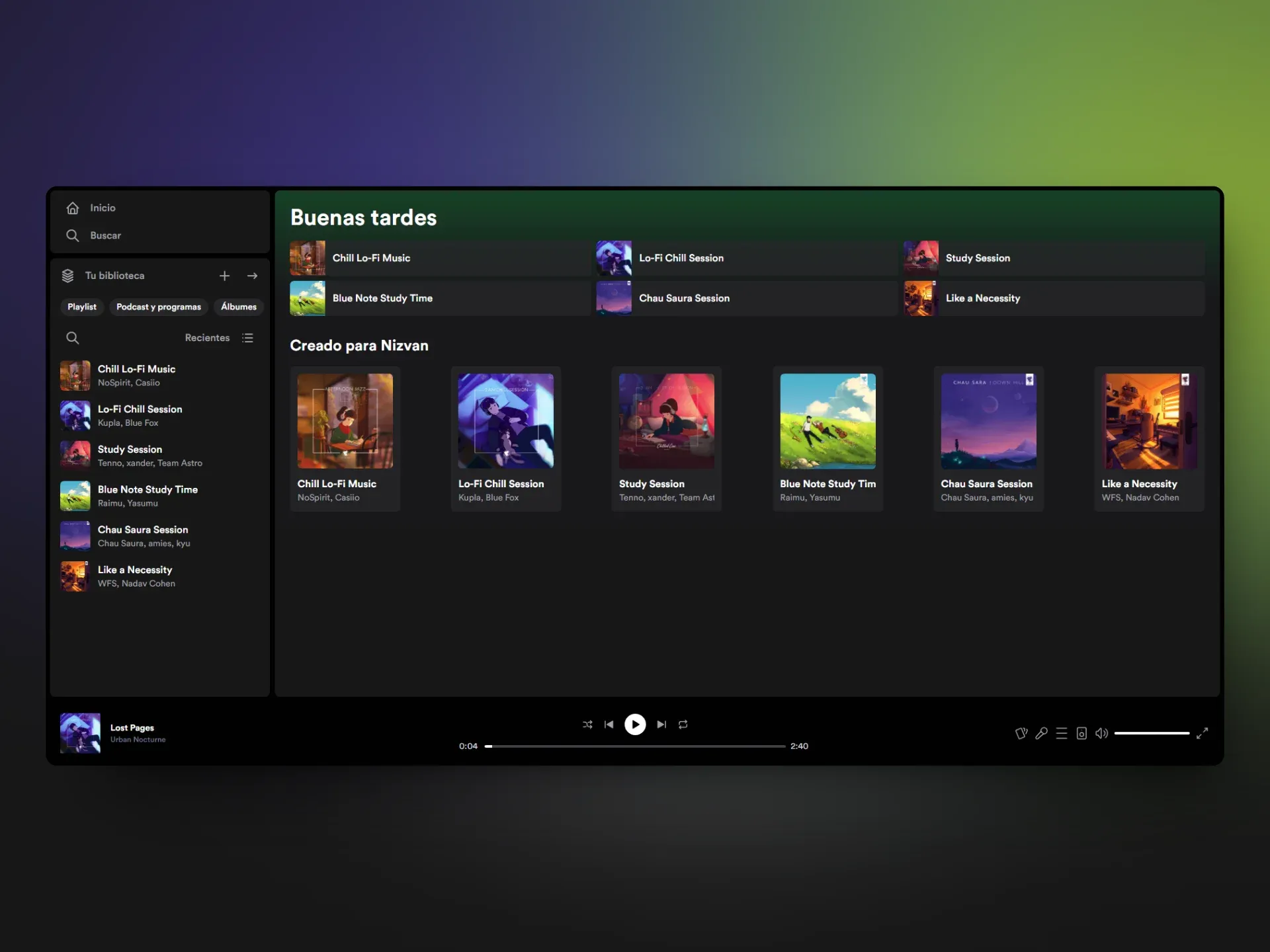Click the elapsed time 0:04

468,746
